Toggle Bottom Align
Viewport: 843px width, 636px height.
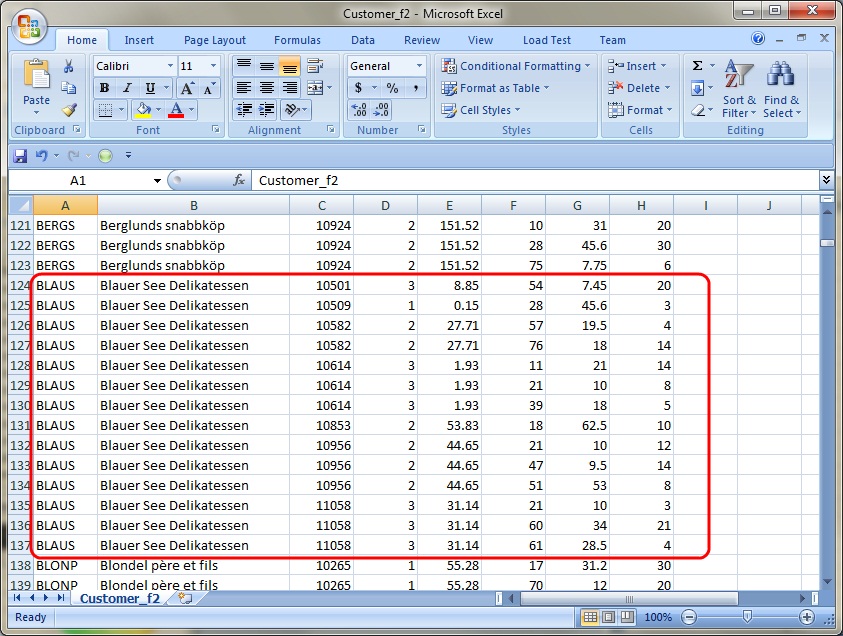point(289,66)
